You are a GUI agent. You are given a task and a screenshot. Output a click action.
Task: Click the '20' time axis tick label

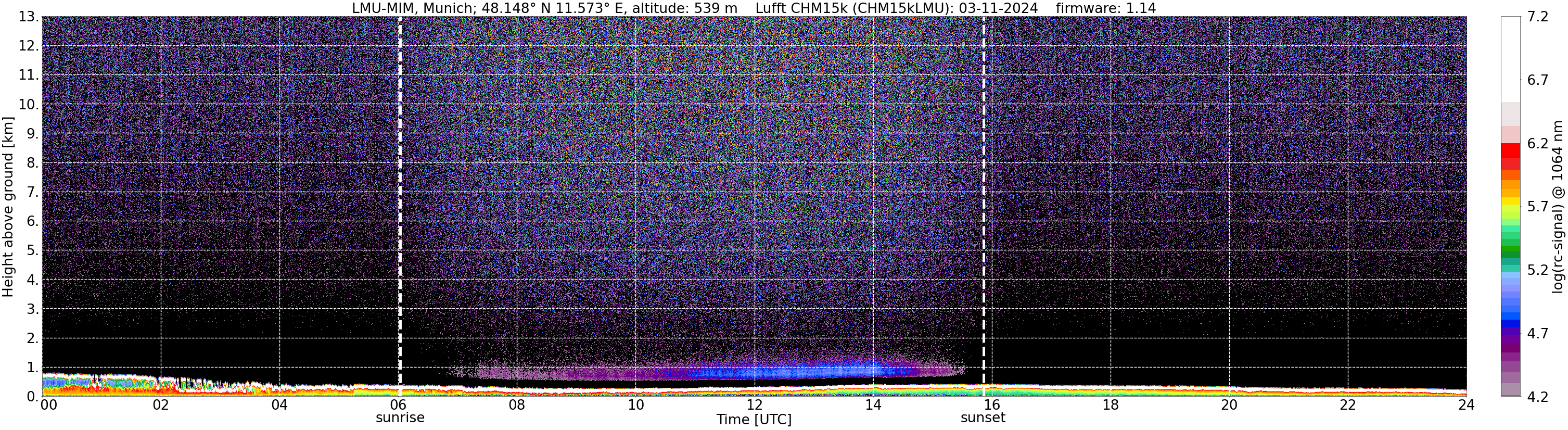coord(1229,405)
